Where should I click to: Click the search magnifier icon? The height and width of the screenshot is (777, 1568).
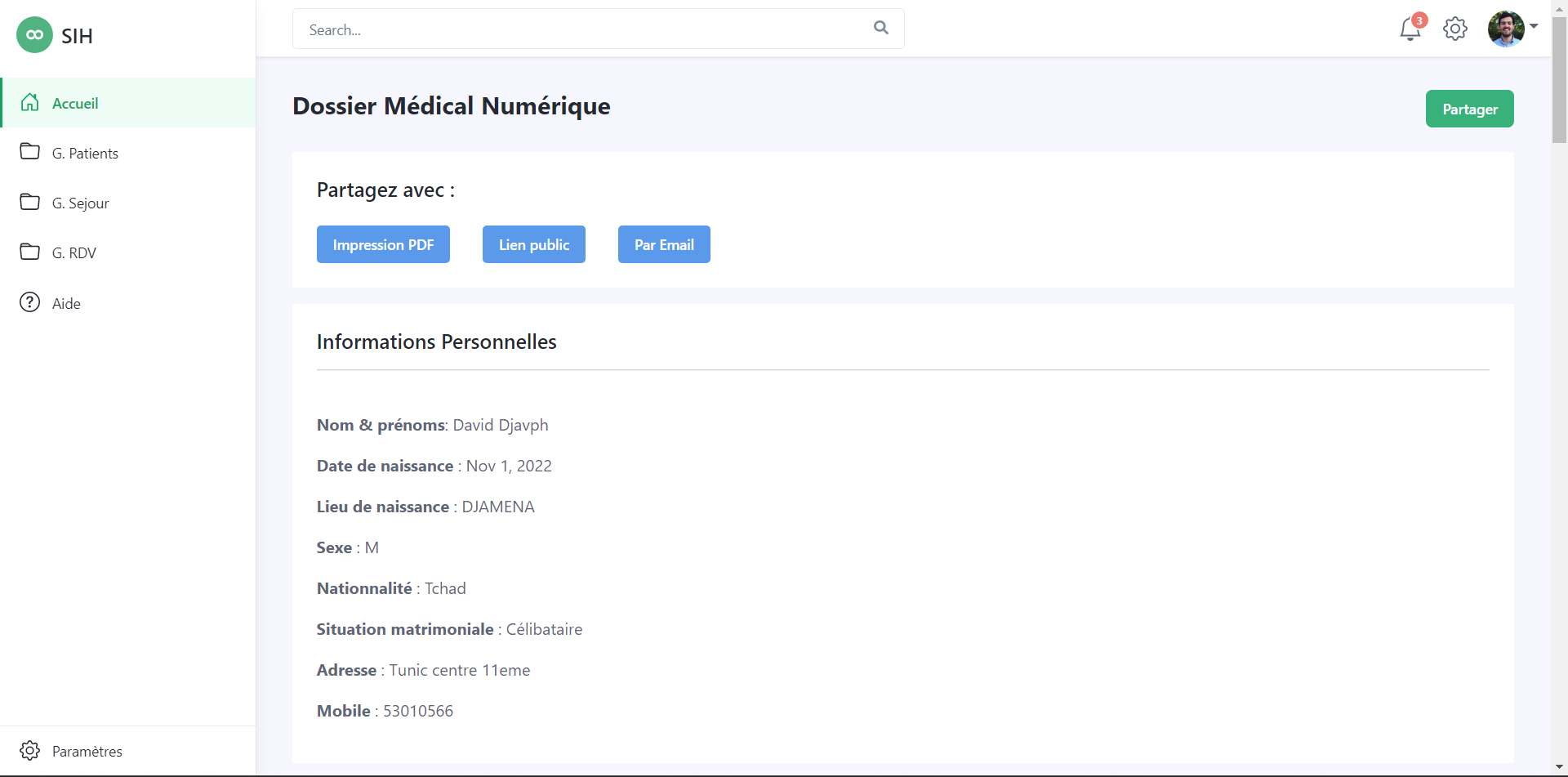[880, 28]
